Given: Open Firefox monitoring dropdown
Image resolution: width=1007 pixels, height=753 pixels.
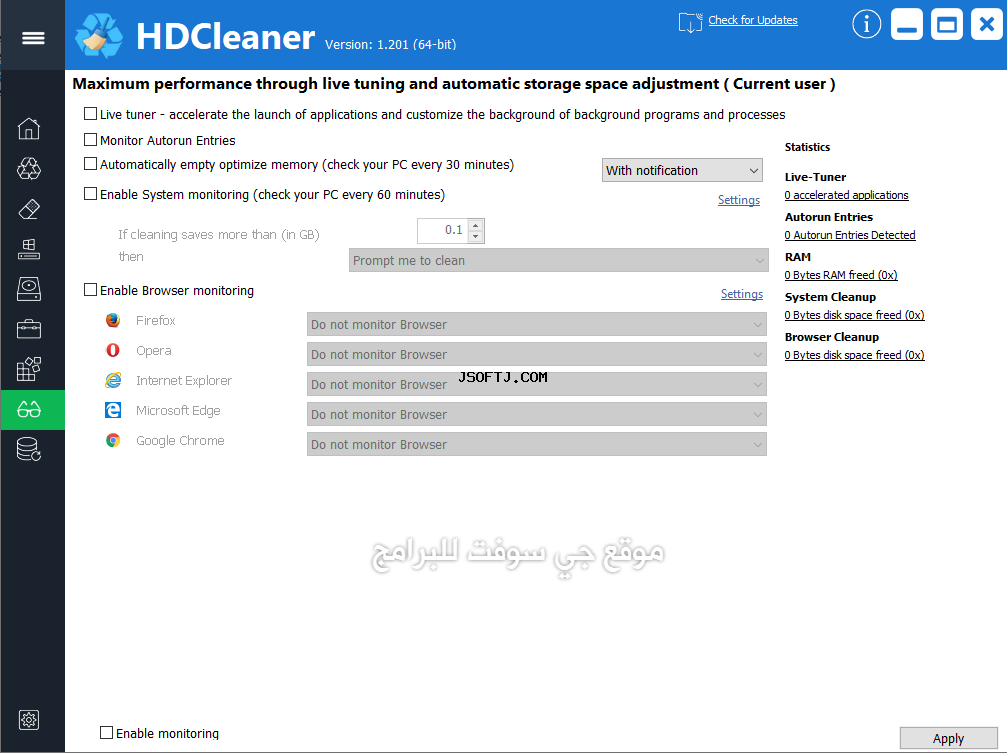Looking at the screenshot, I should 537,324.
